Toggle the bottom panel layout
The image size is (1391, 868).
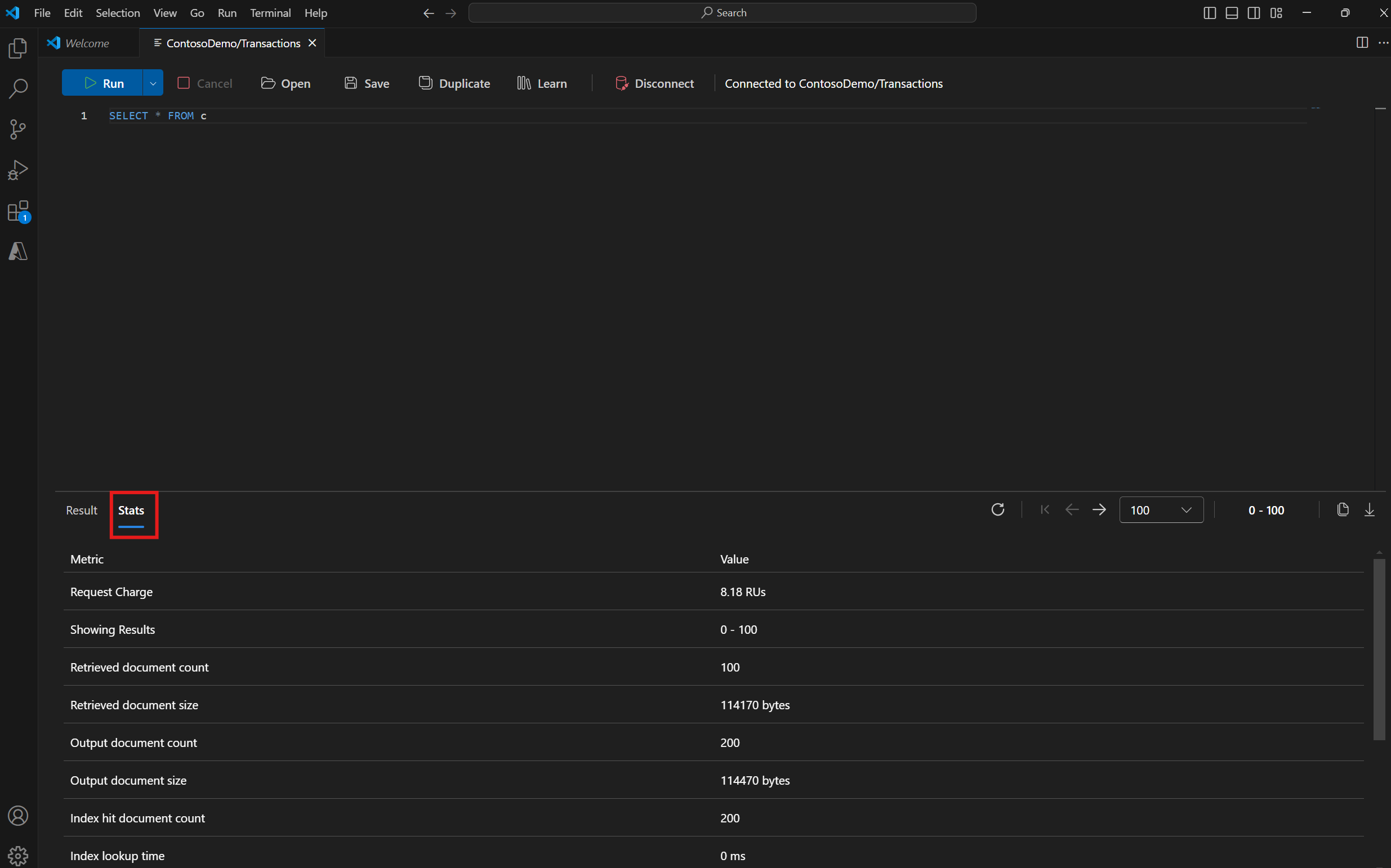(1231, 12)
